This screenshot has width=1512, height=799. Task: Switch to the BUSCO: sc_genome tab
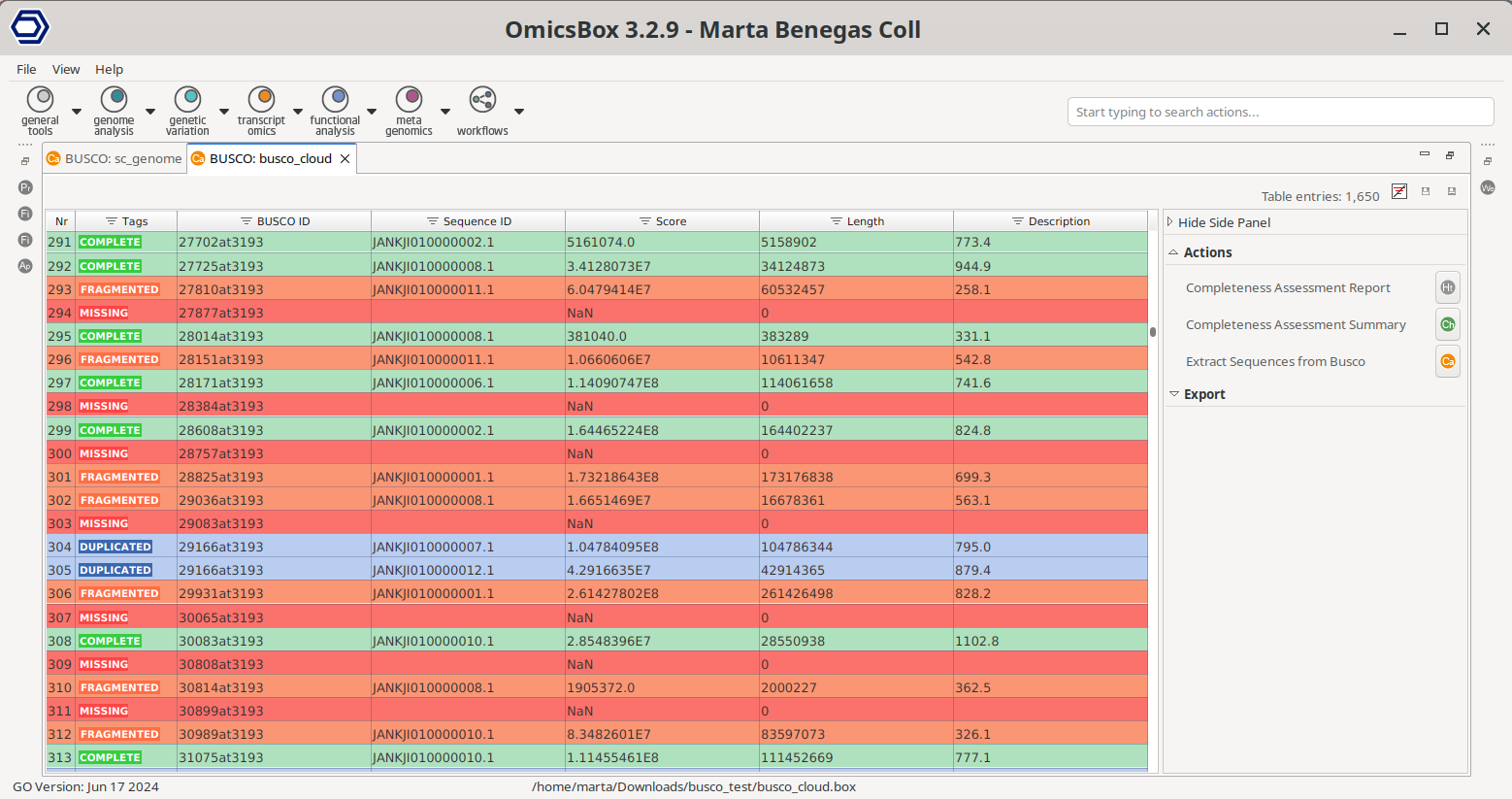point(115,159)
